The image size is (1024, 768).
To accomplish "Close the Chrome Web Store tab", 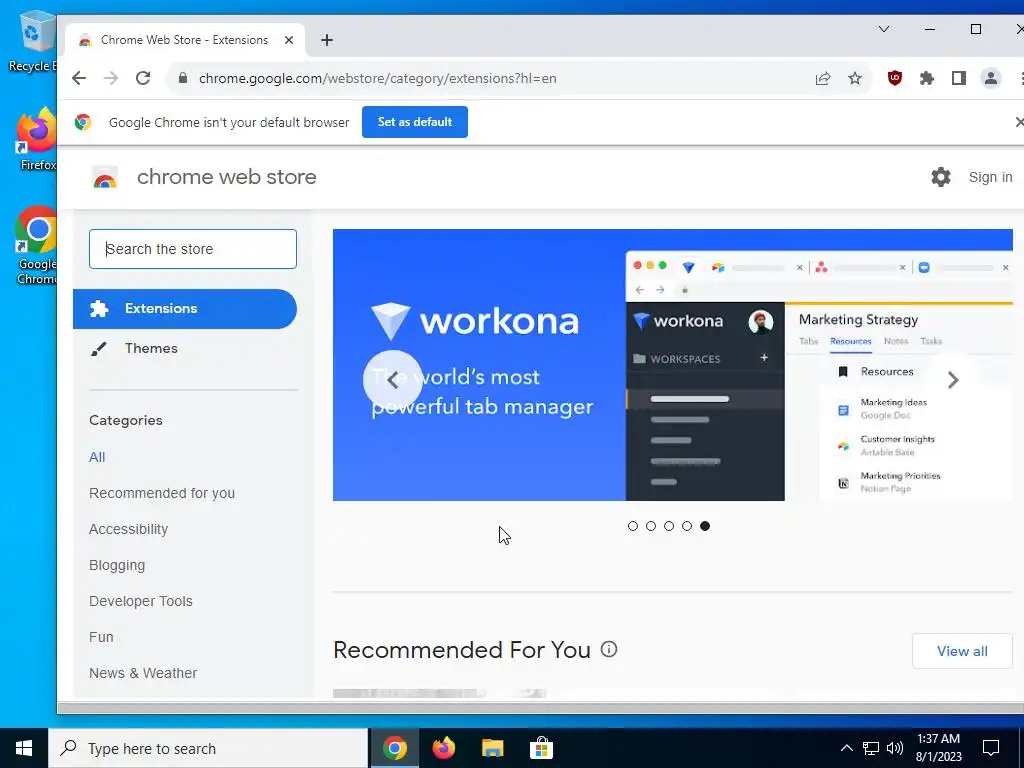I will [x=289, y=40].
